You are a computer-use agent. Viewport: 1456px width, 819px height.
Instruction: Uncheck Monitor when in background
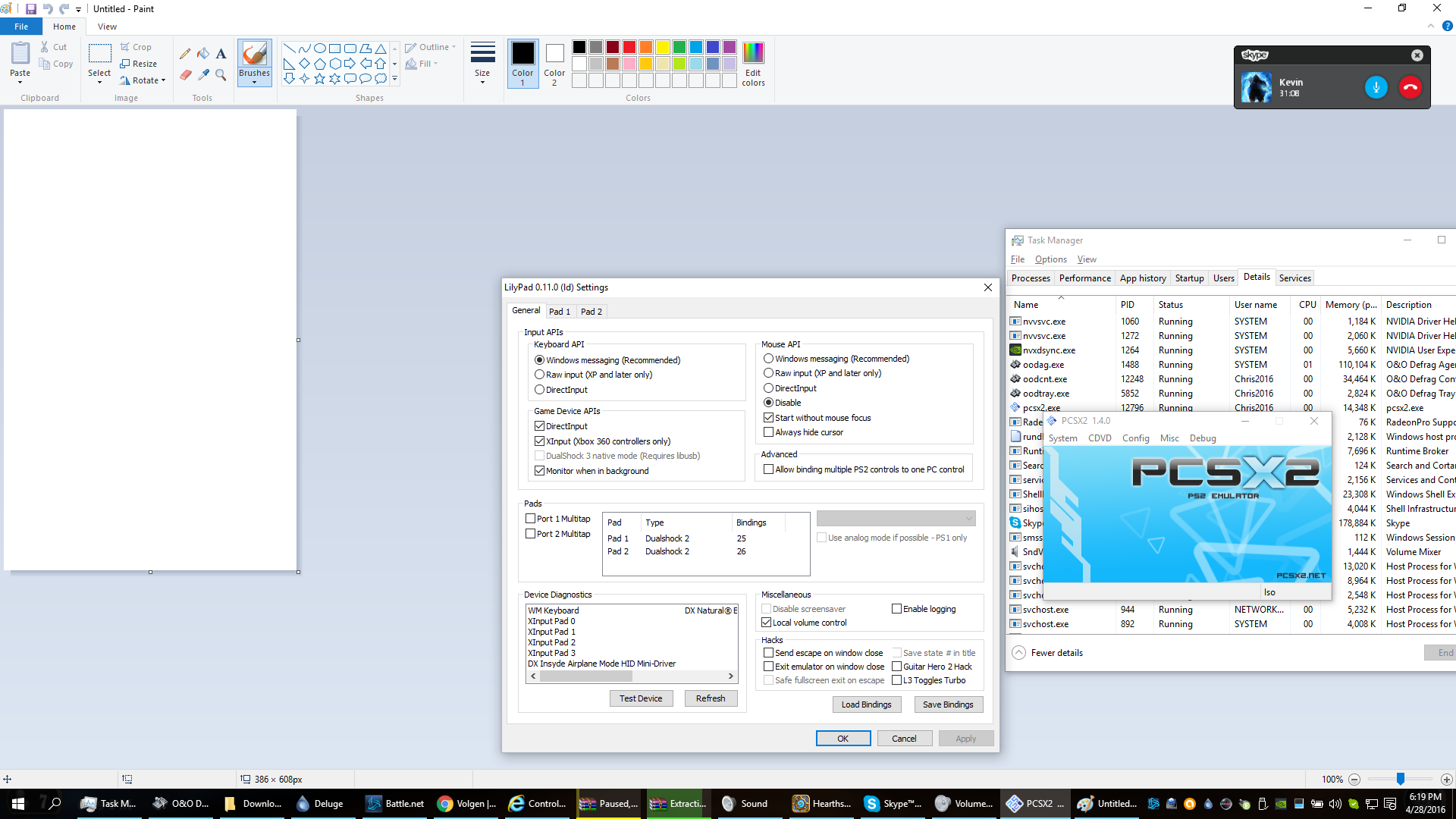[540, 471]
